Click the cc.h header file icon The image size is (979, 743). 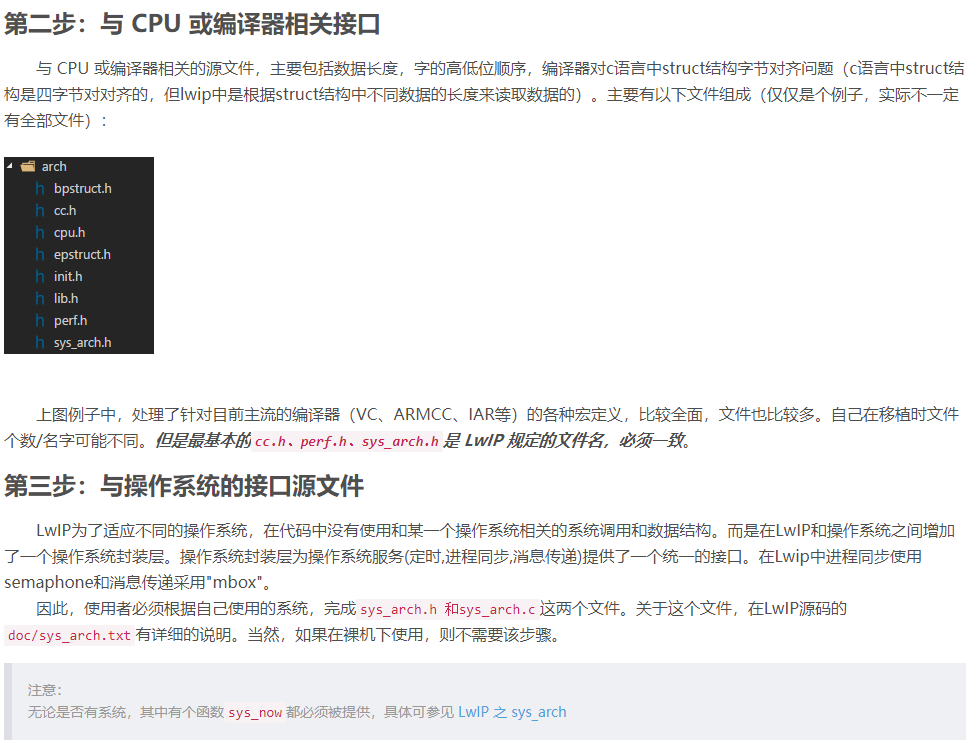click(40, 210)
